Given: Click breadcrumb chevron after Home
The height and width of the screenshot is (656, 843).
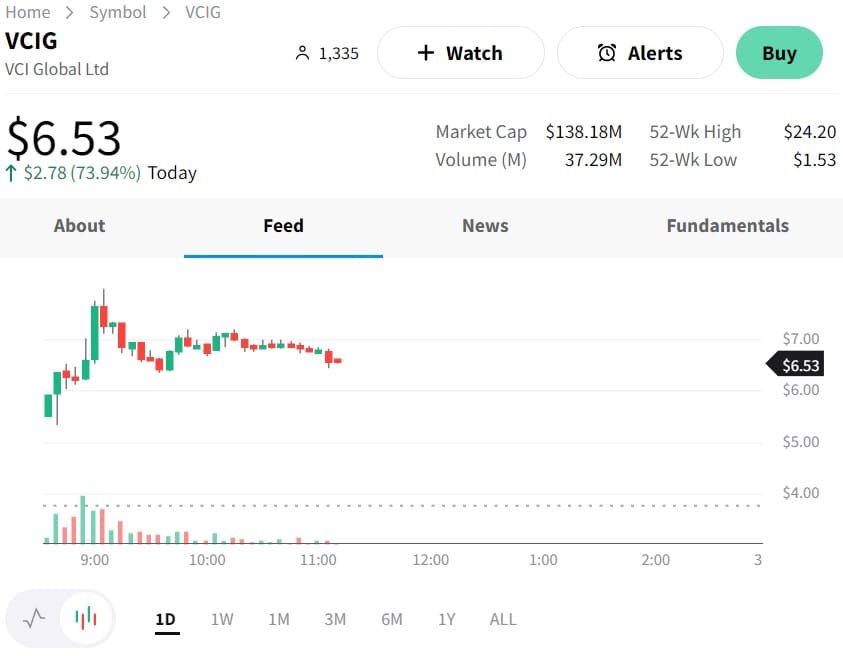Looking at the screenshot, I should pos(70,13).
